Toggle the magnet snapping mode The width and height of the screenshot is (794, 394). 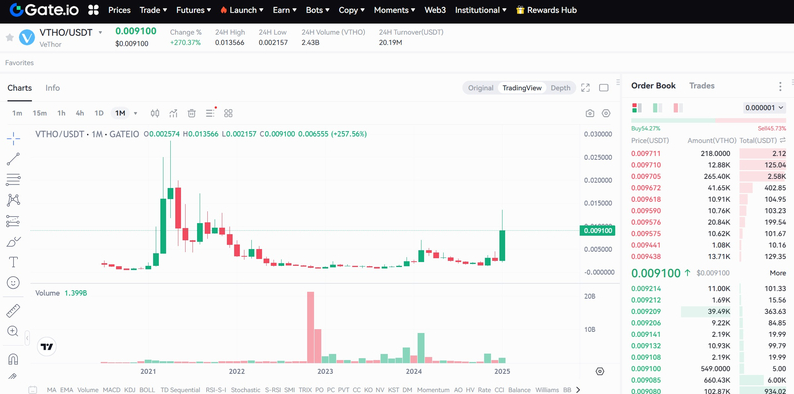(13, 359)
